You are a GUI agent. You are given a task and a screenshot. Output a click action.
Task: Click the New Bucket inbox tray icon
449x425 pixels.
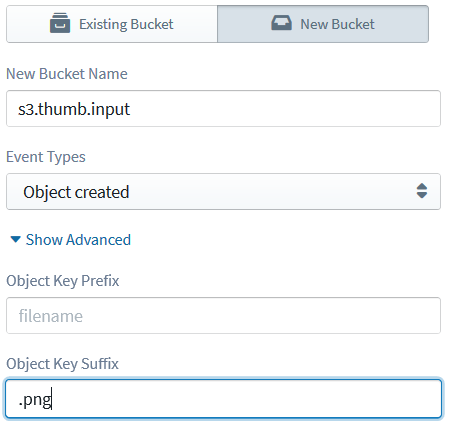pyautogui.click(x=281, y=23)
